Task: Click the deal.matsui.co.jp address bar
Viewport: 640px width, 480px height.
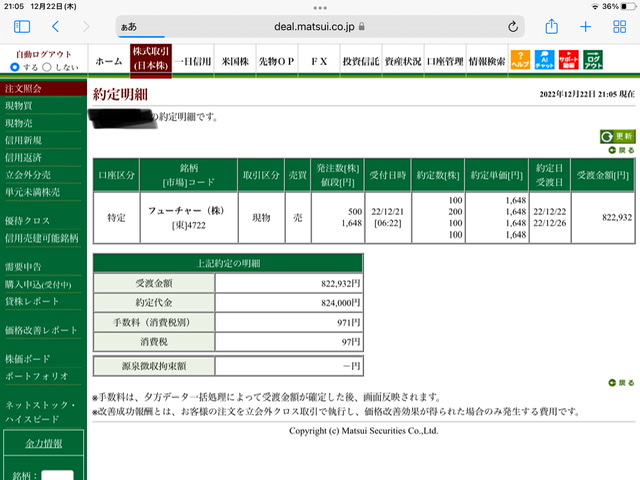Action: pyautogui.click(x=320, y=27)
